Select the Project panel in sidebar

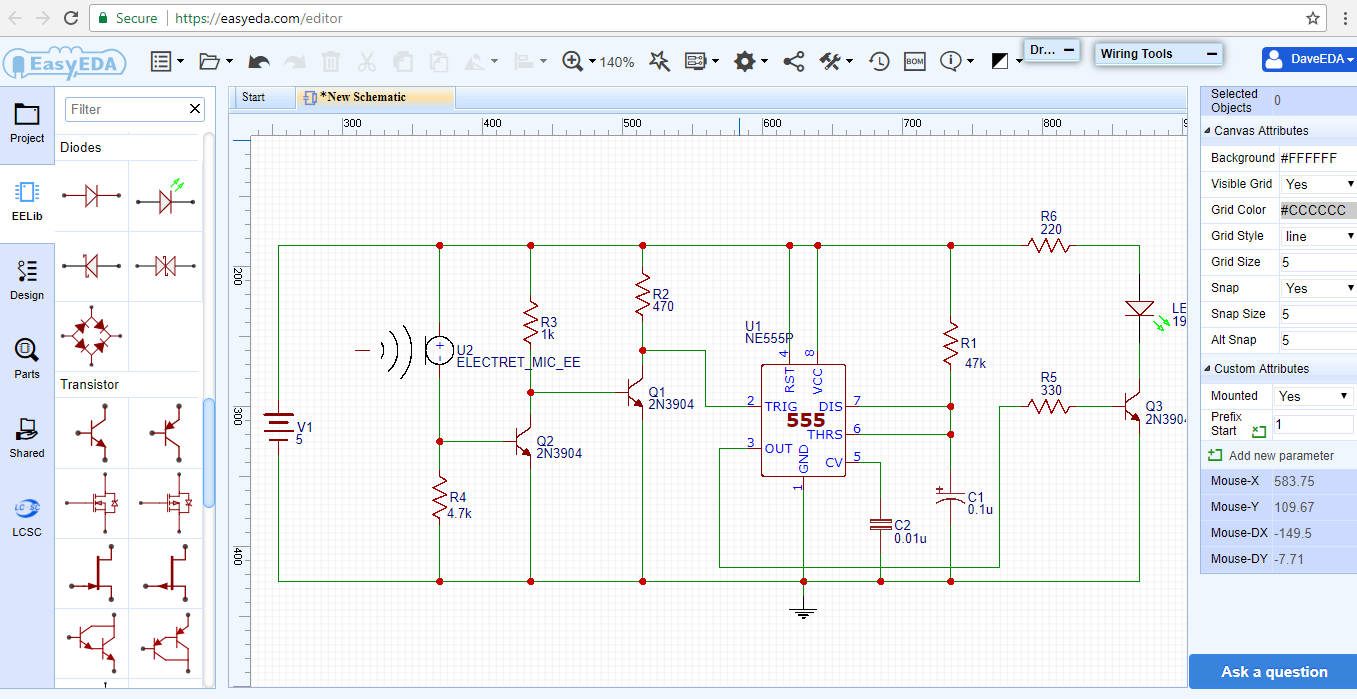26,122
